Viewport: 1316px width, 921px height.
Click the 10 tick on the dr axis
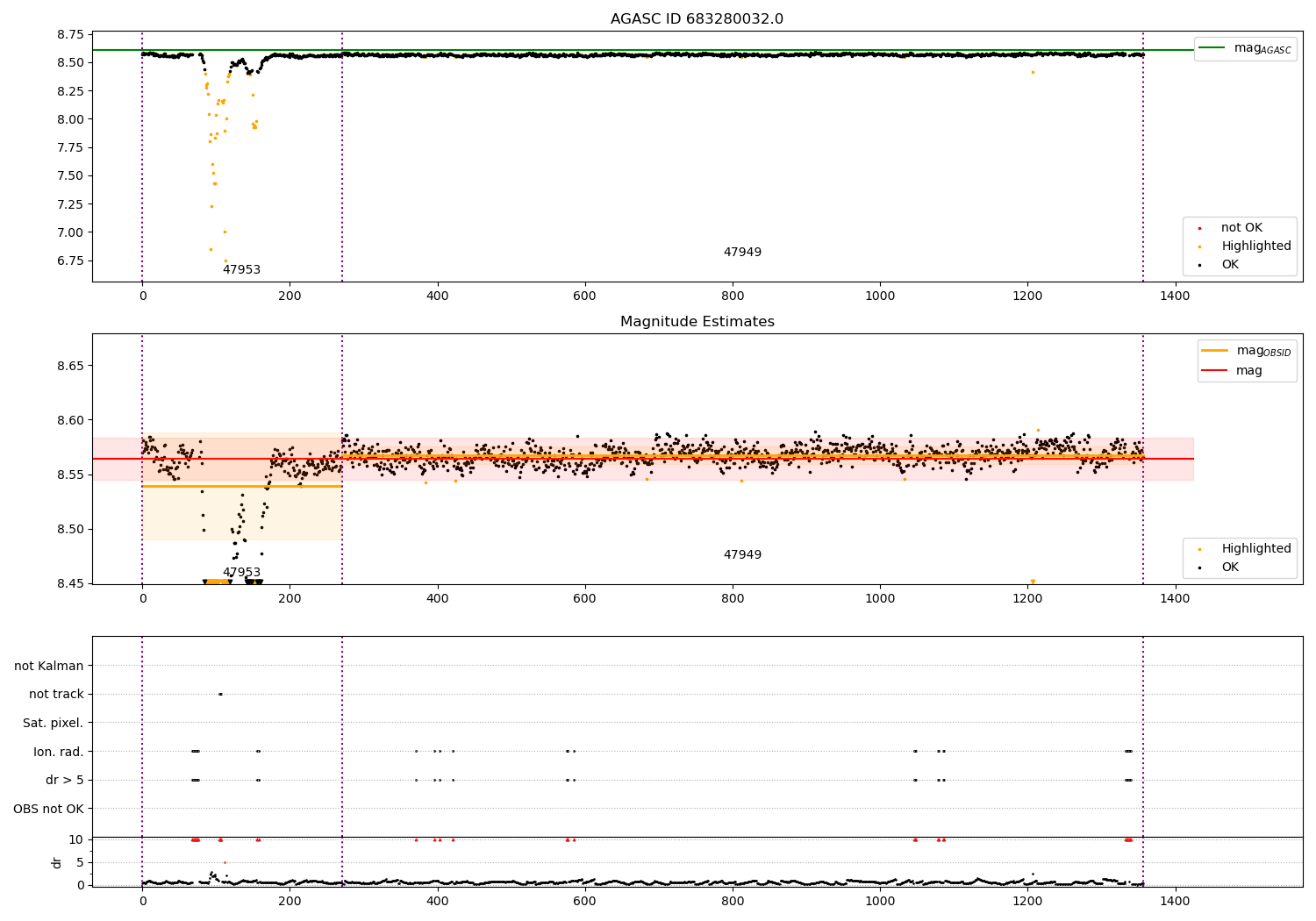click(76, 839)
